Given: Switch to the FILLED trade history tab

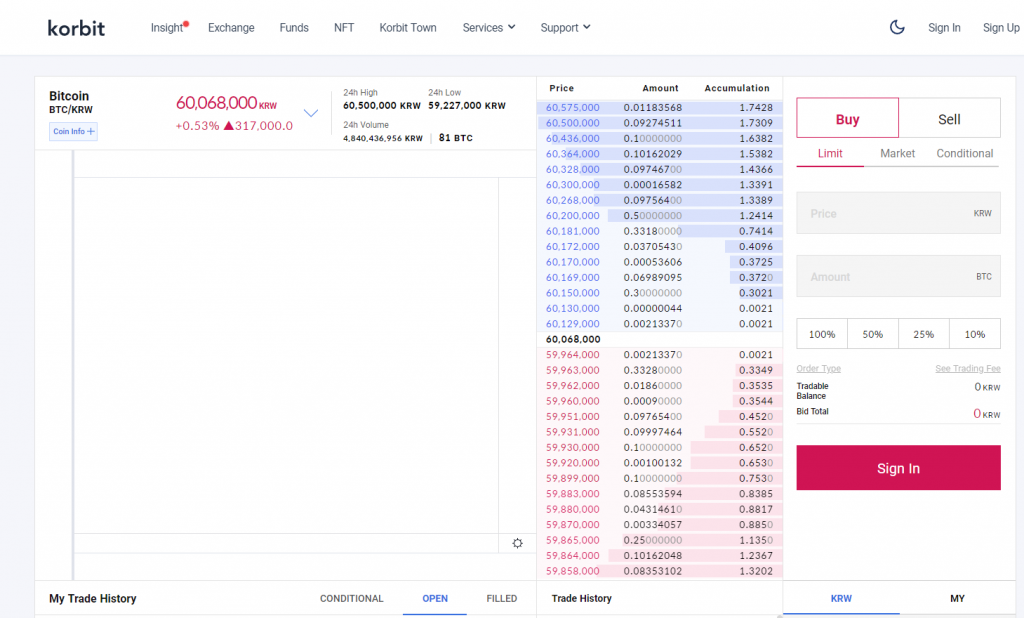Looking at the screenshot, I should [x=502, y=598].
